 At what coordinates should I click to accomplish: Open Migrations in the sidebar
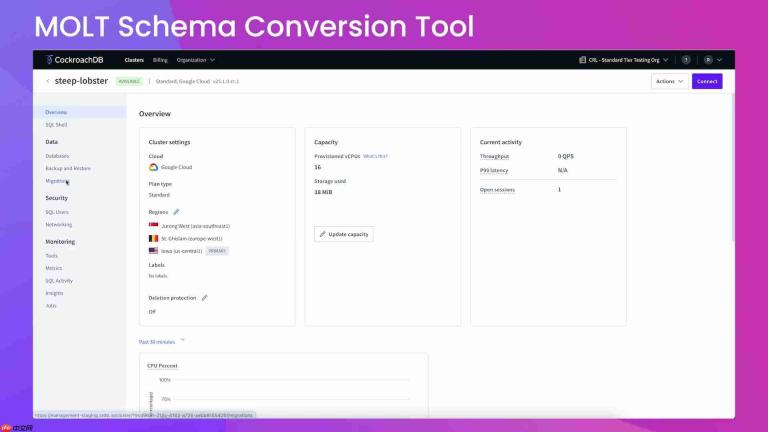coord(57,181)
